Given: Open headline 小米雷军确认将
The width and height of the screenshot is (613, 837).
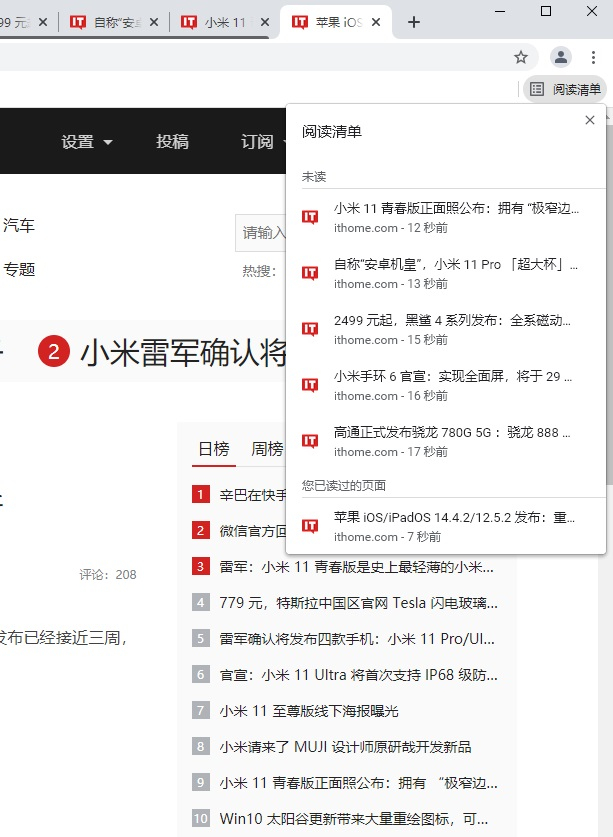Looking at the screenshot, I should point(184,353).
